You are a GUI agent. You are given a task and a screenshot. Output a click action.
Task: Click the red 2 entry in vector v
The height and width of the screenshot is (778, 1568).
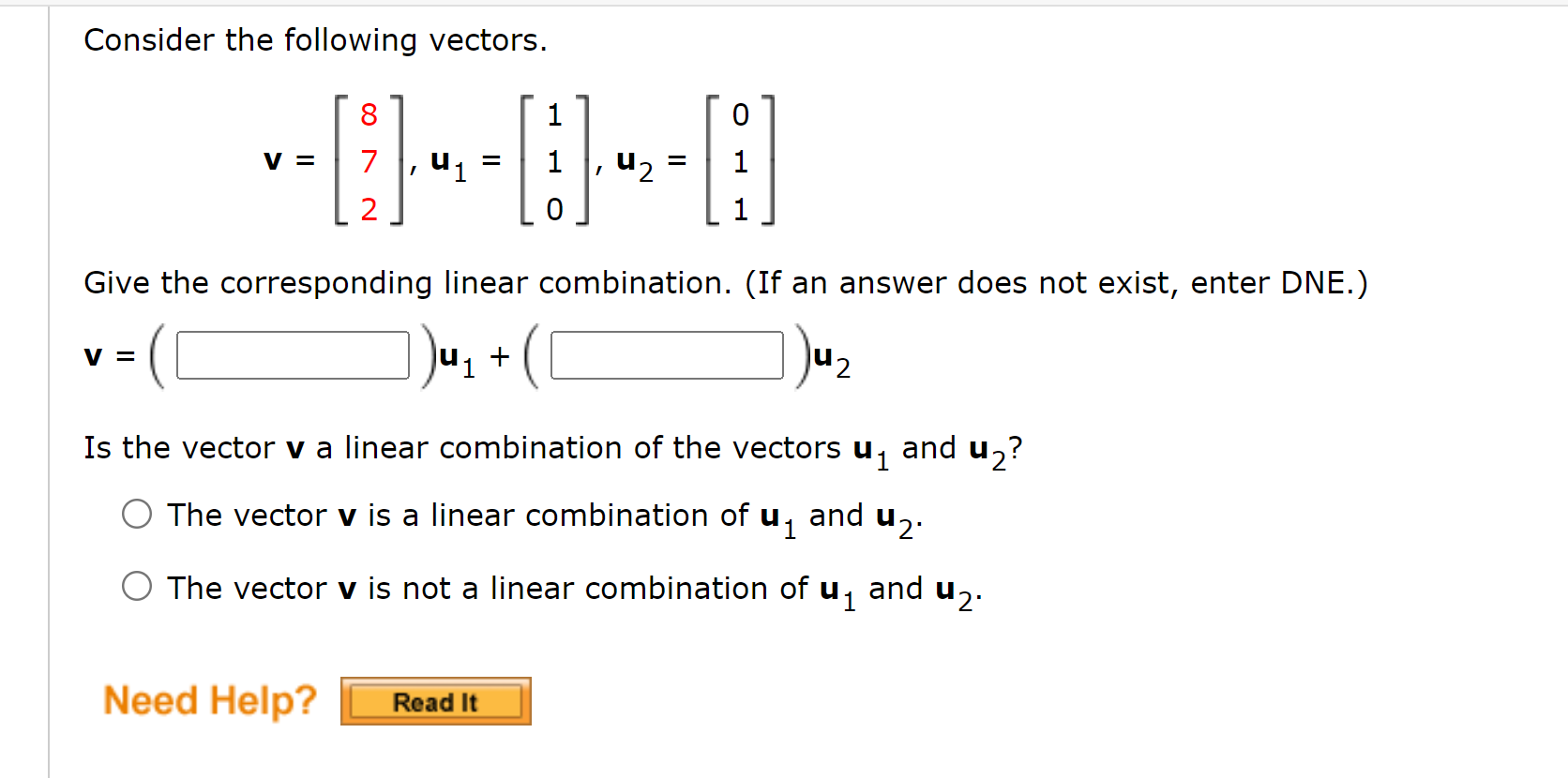click(x=369, y=209)
